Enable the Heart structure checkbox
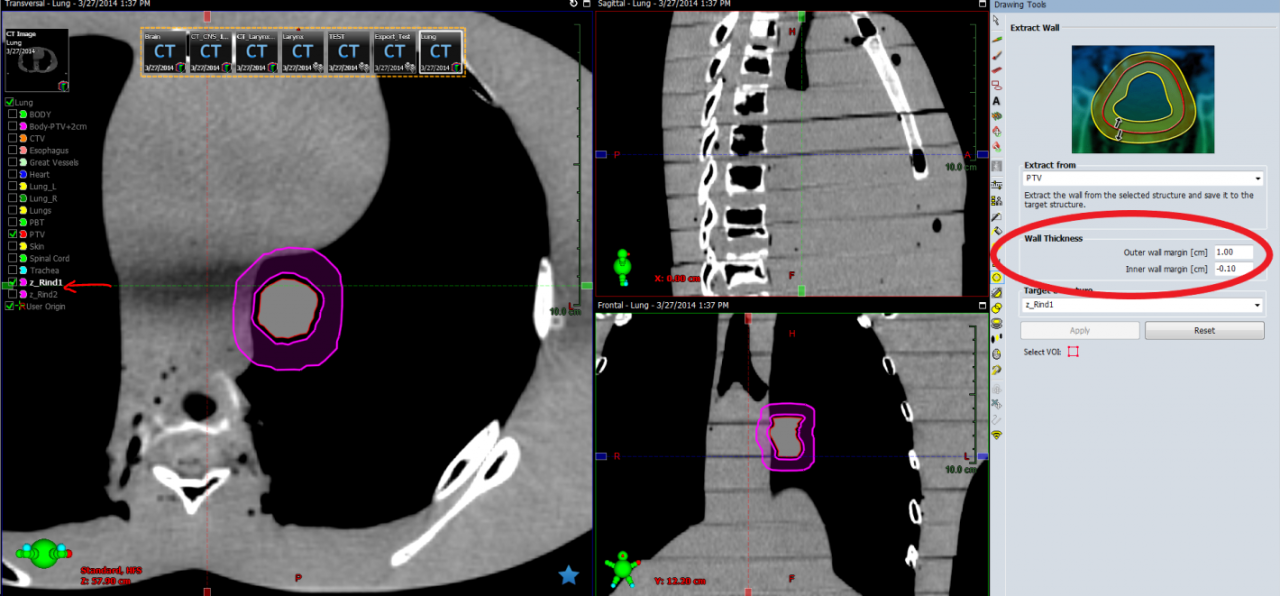The height and width of the screenshot is (596, 1280). [x=13, y=174]
